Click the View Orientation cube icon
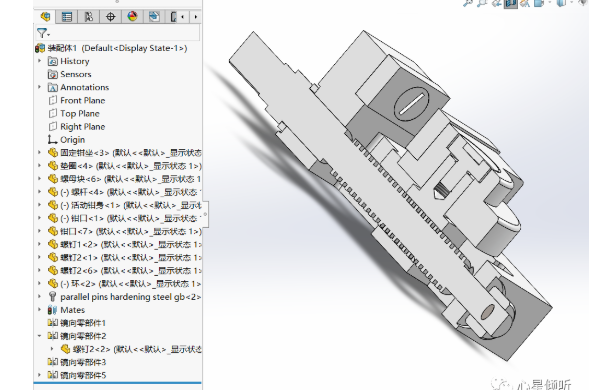Image resolution: width=613 pixels, height=390 pixels. [x=539, y=3]
